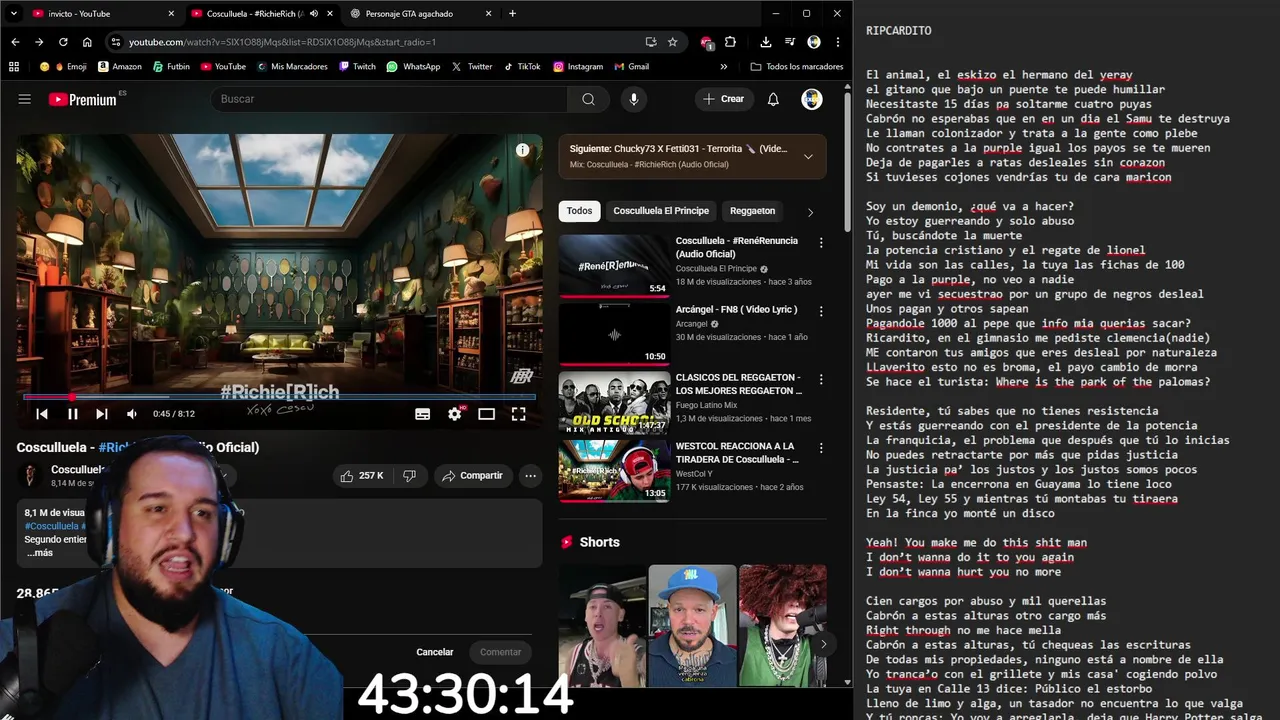Image resolution: width=1280 pixels, height=720 pixels.
Task: Open the tab search dropdown
Action: tap(14, 14)
